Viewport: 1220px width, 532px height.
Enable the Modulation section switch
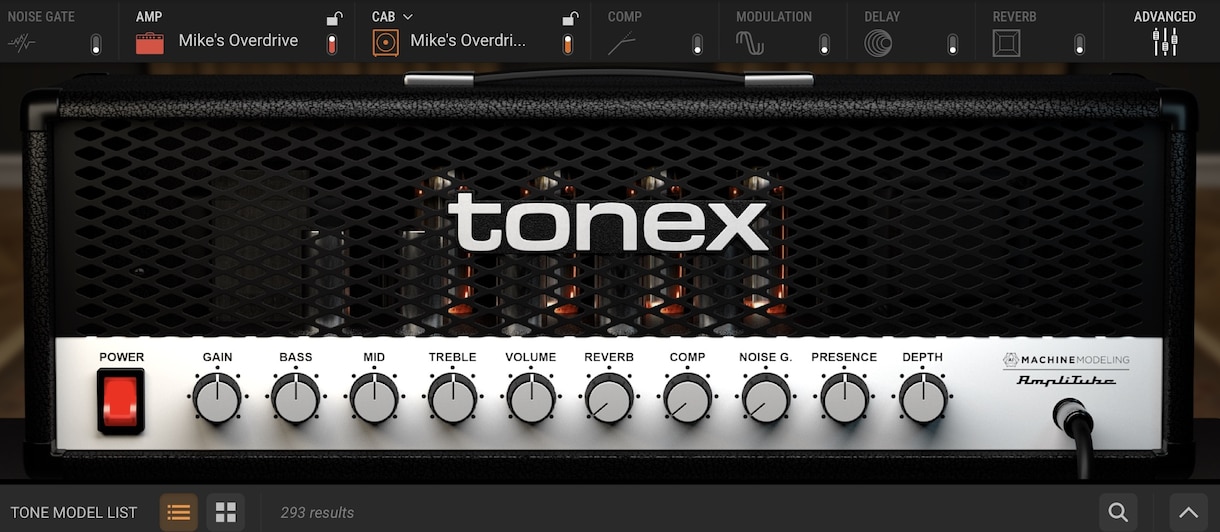coord(824,44)
